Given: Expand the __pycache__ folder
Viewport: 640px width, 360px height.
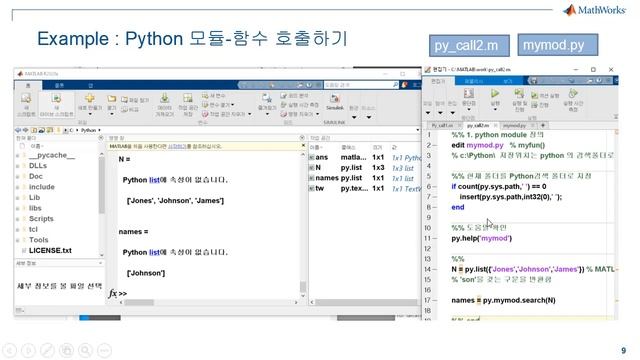Looking at the screenshot, I should tap(18, 156).
